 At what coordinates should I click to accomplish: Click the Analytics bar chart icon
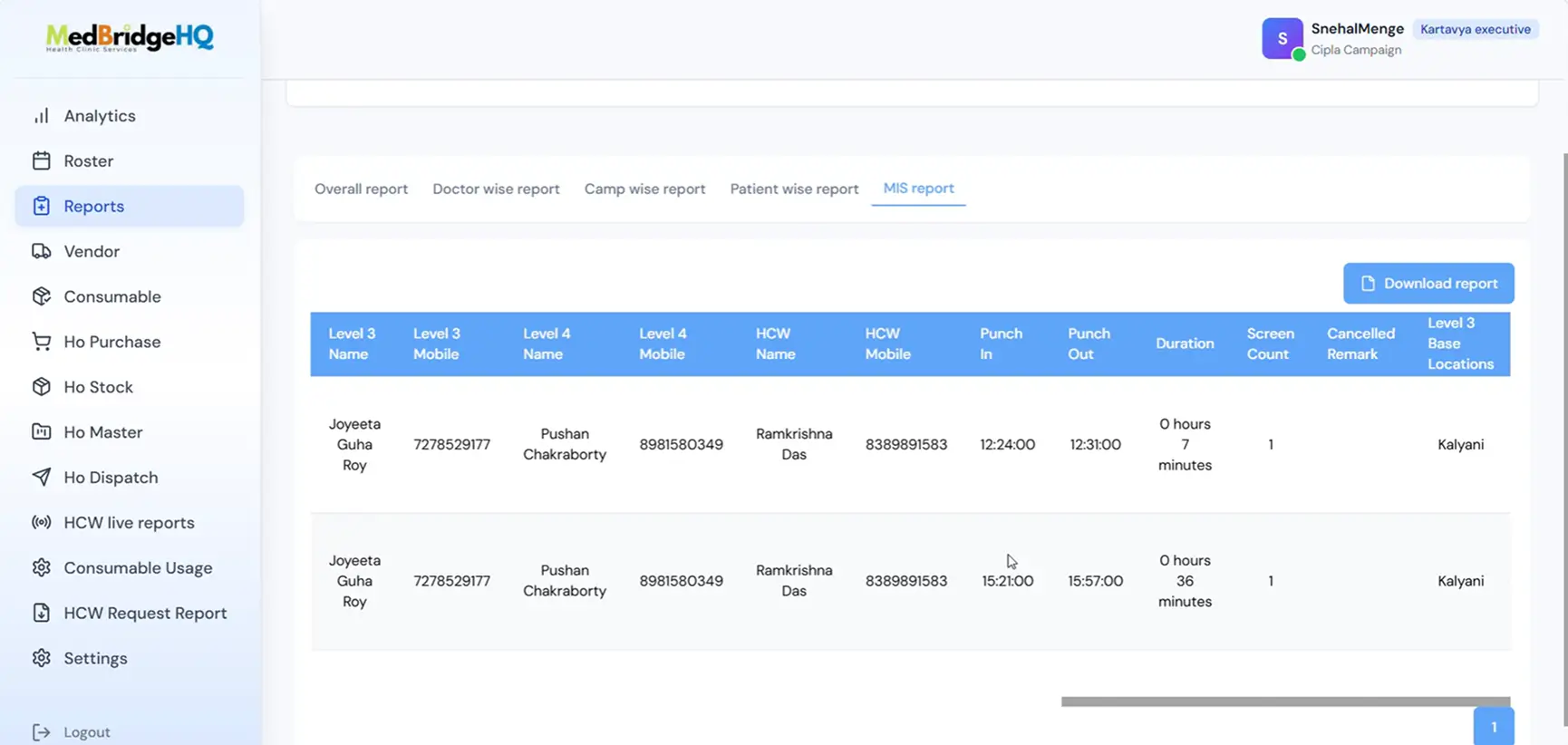tap(42, 116)
